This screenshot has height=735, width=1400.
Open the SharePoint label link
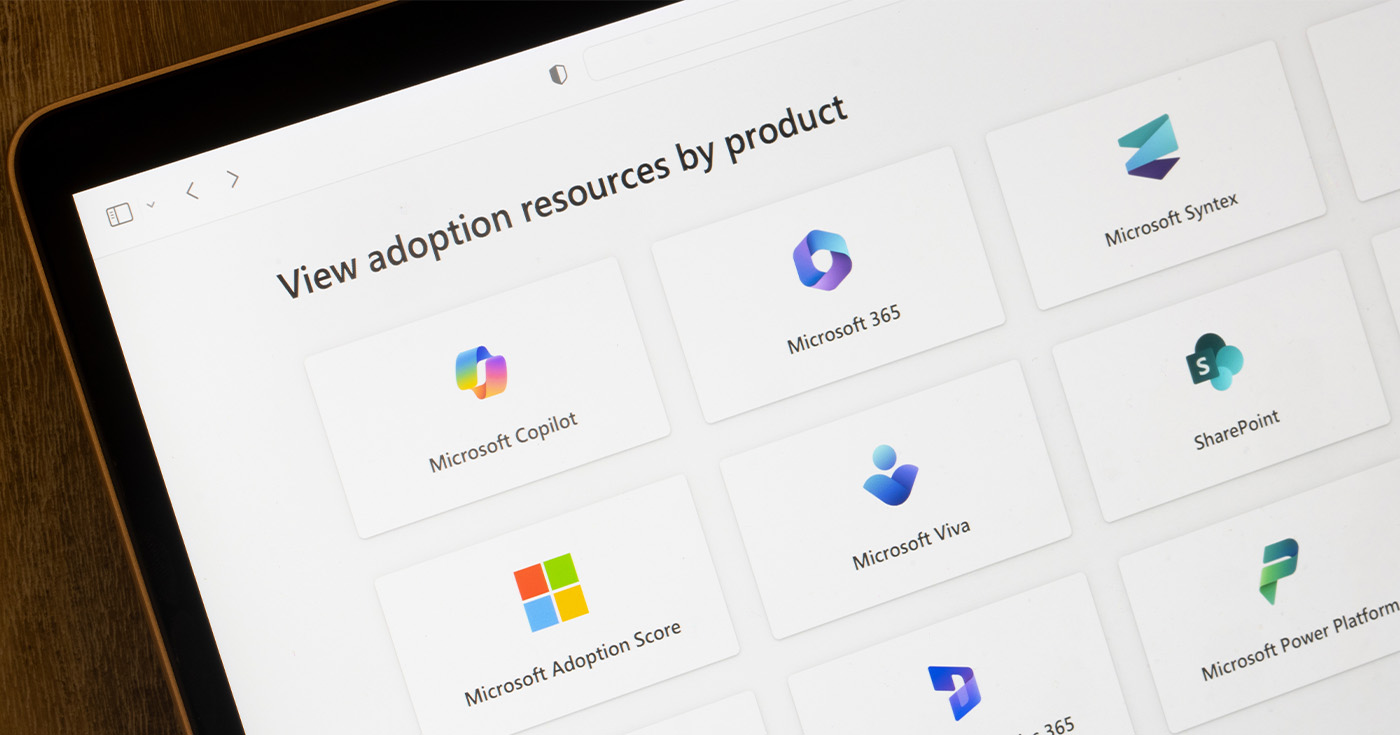pyautogui.click(x=1236, y=430)
